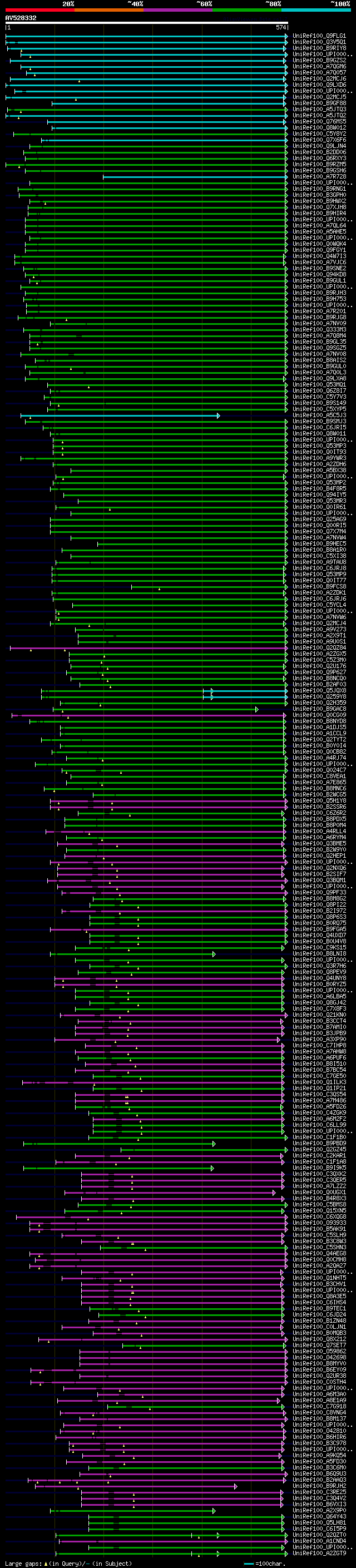The image size is (356, 1568).
Task: Select hit label UniRef100_A8E1A9
Action: pyautogui.click(x=319, y=1400)
